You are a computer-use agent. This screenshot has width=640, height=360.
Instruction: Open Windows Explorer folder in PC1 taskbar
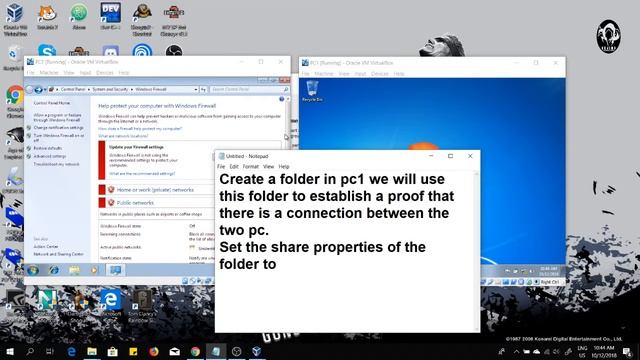(74, 270)
